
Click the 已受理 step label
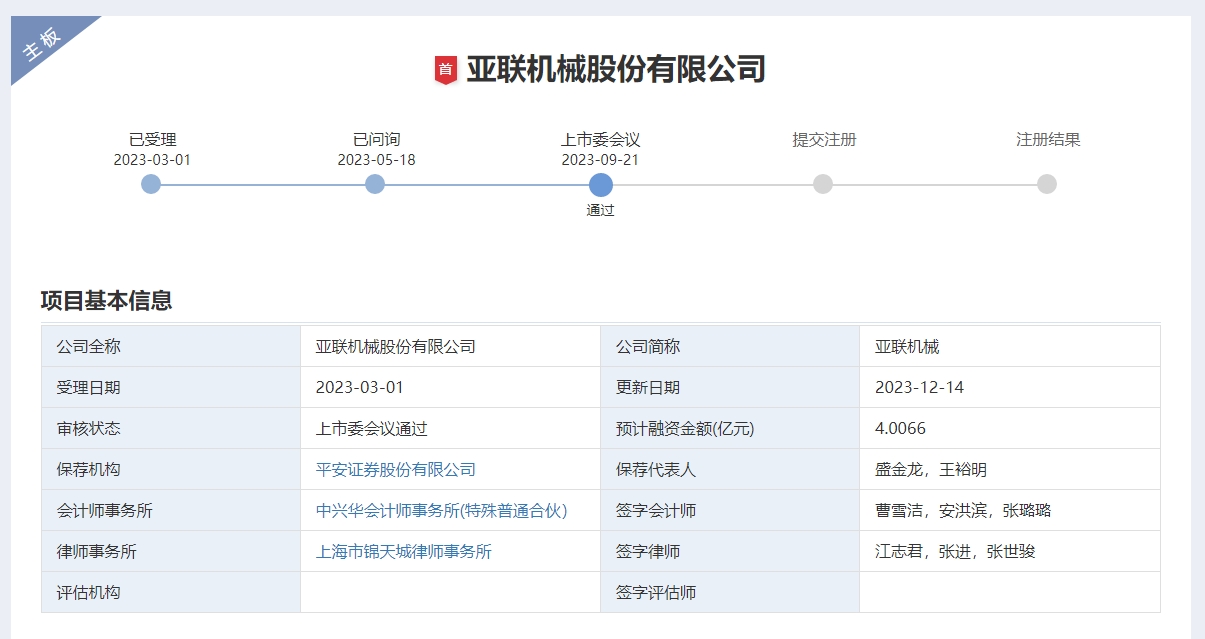click(x=153, y=140)
